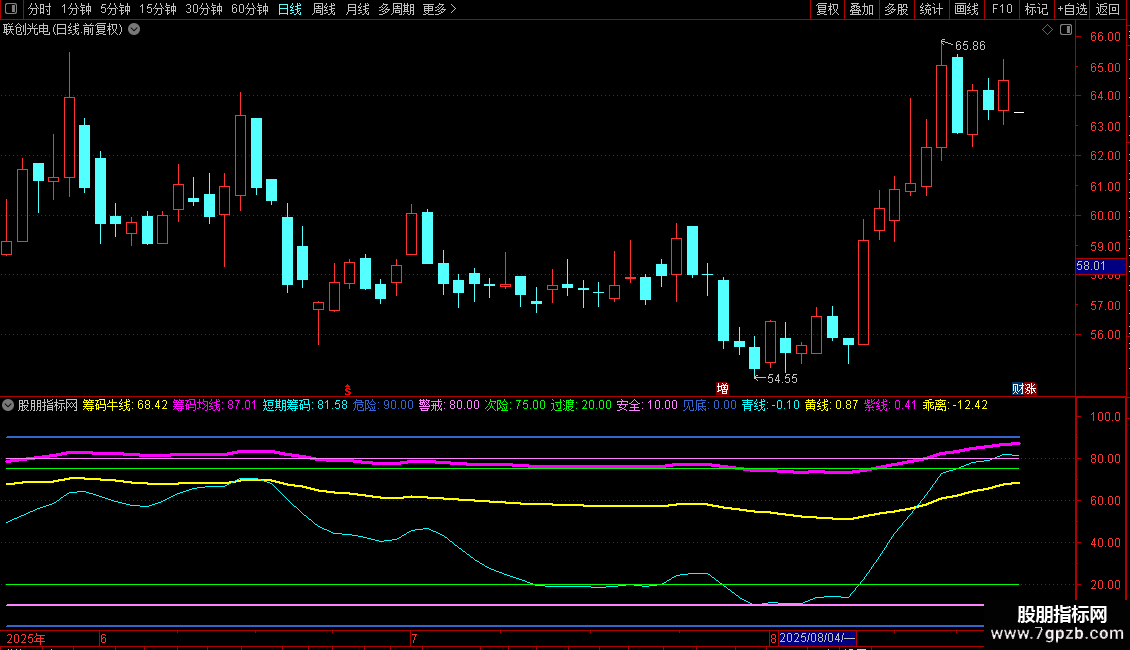Open the 复权 adjustment option

pyautogui.click(x=828, y=10)
